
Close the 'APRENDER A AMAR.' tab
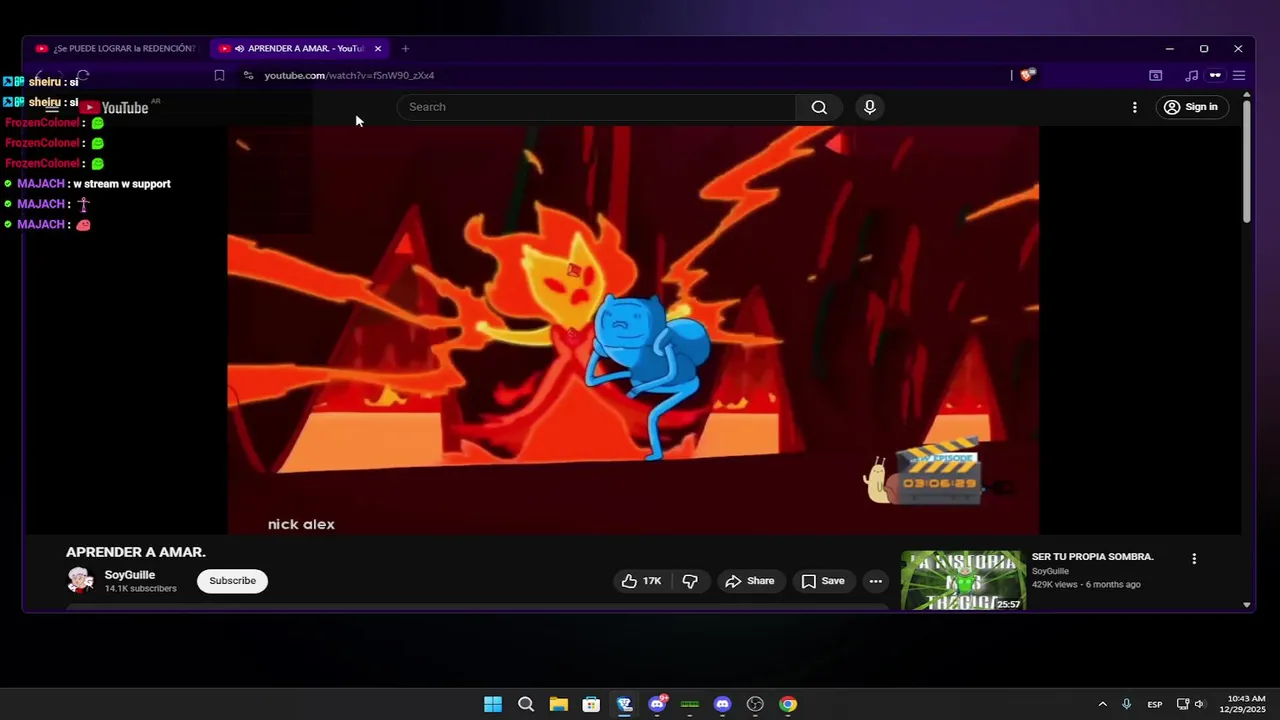378,48
